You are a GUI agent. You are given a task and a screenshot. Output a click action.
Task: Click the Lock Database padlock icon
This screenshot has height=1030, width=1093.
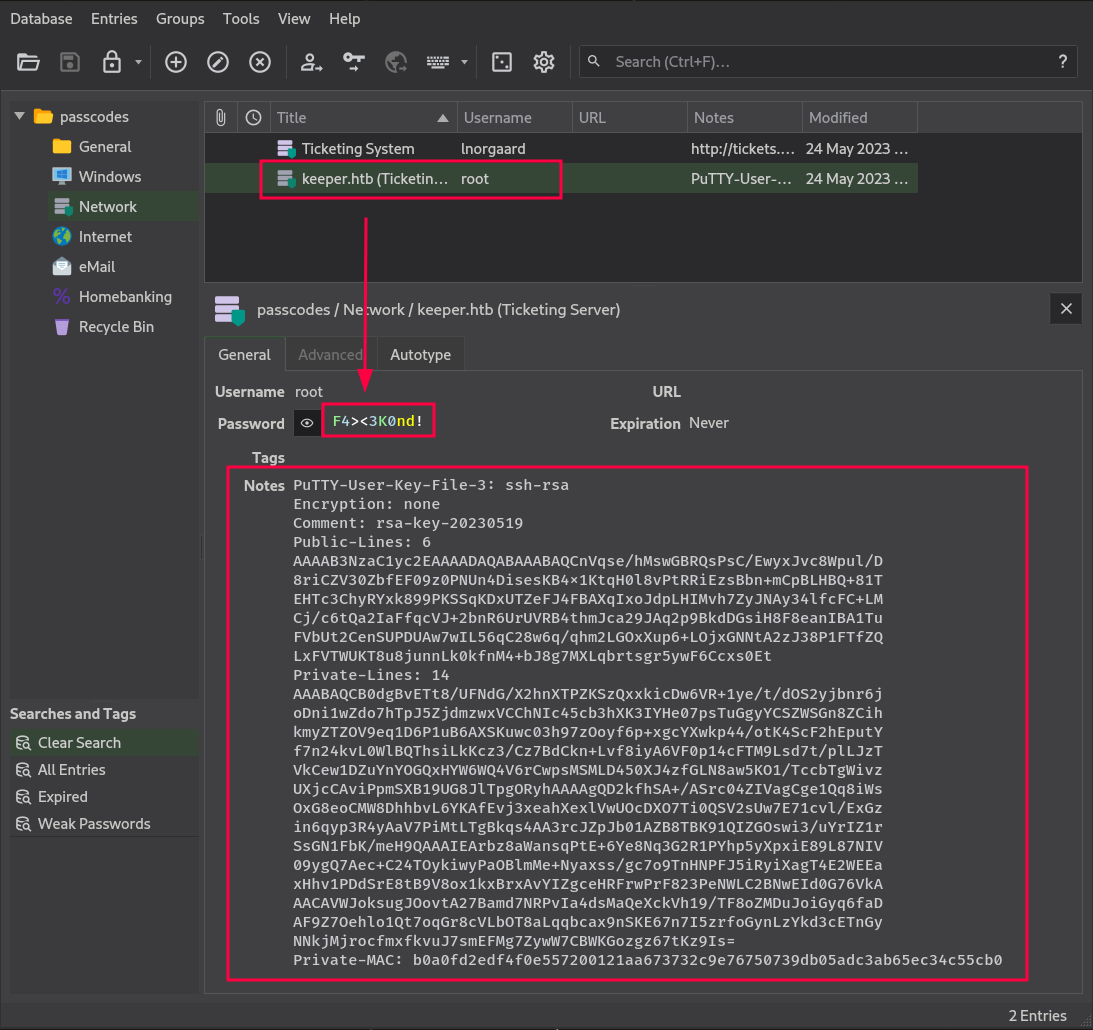(x=112, y=62)
